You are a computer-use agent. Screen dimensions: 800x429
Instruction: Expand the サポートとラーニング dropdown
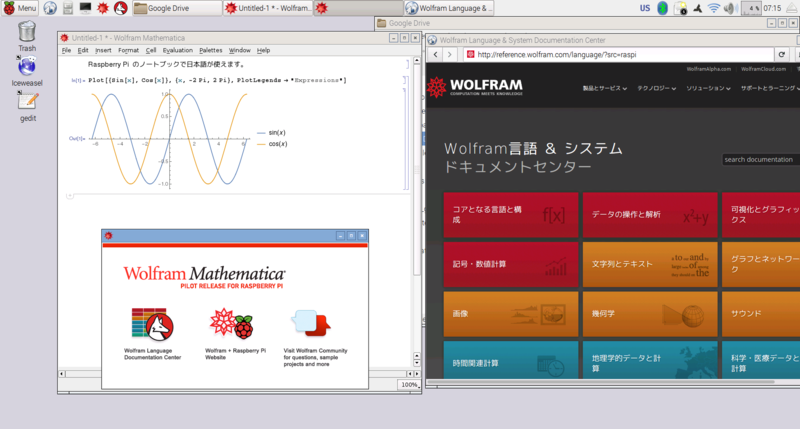click(x=770, y=88)
